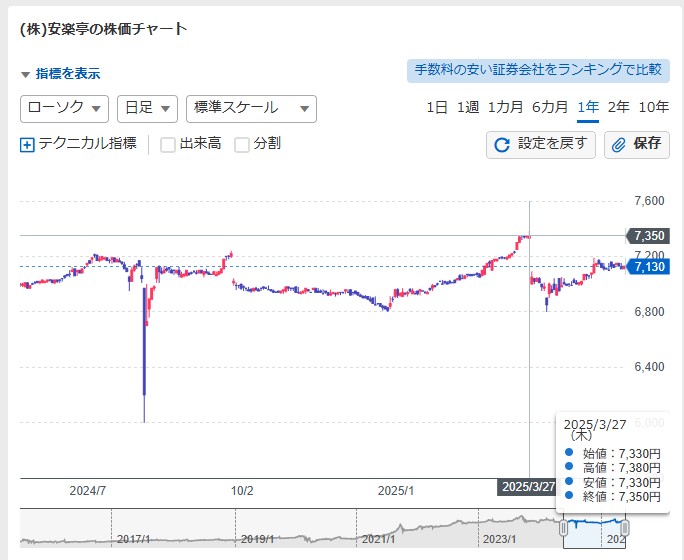
Task: Click the 設定を戻す reset button
Action: pyautogui.click(x=541, y=145)
